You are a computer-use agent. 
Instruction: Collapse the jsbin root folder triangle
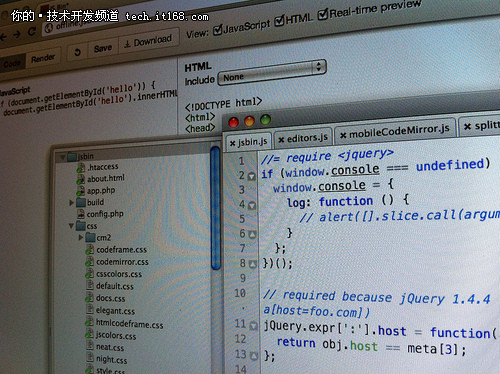[x=62, y=157]
